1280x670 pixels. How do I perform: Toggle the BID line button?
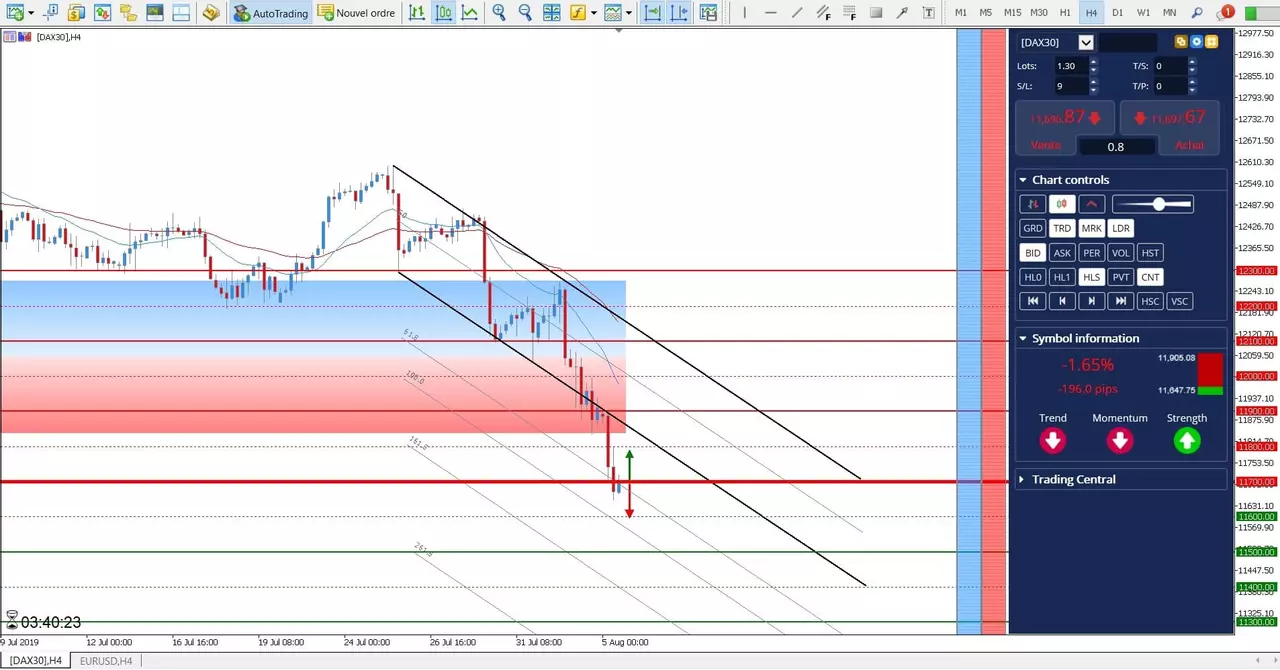tap(1033, 253)
